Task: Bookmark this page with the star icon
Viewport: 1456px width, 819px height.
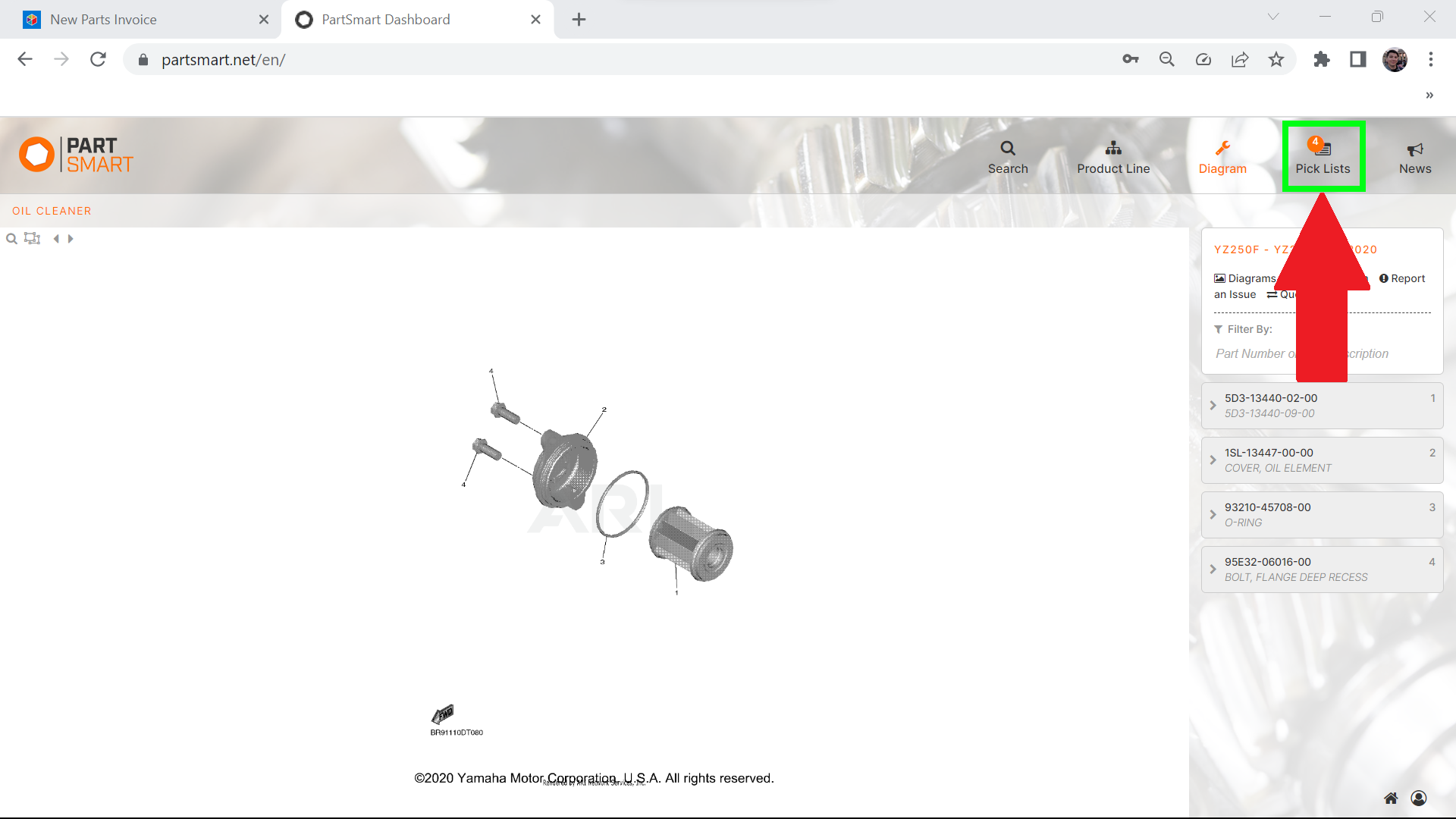Action: coord(1276,59)
